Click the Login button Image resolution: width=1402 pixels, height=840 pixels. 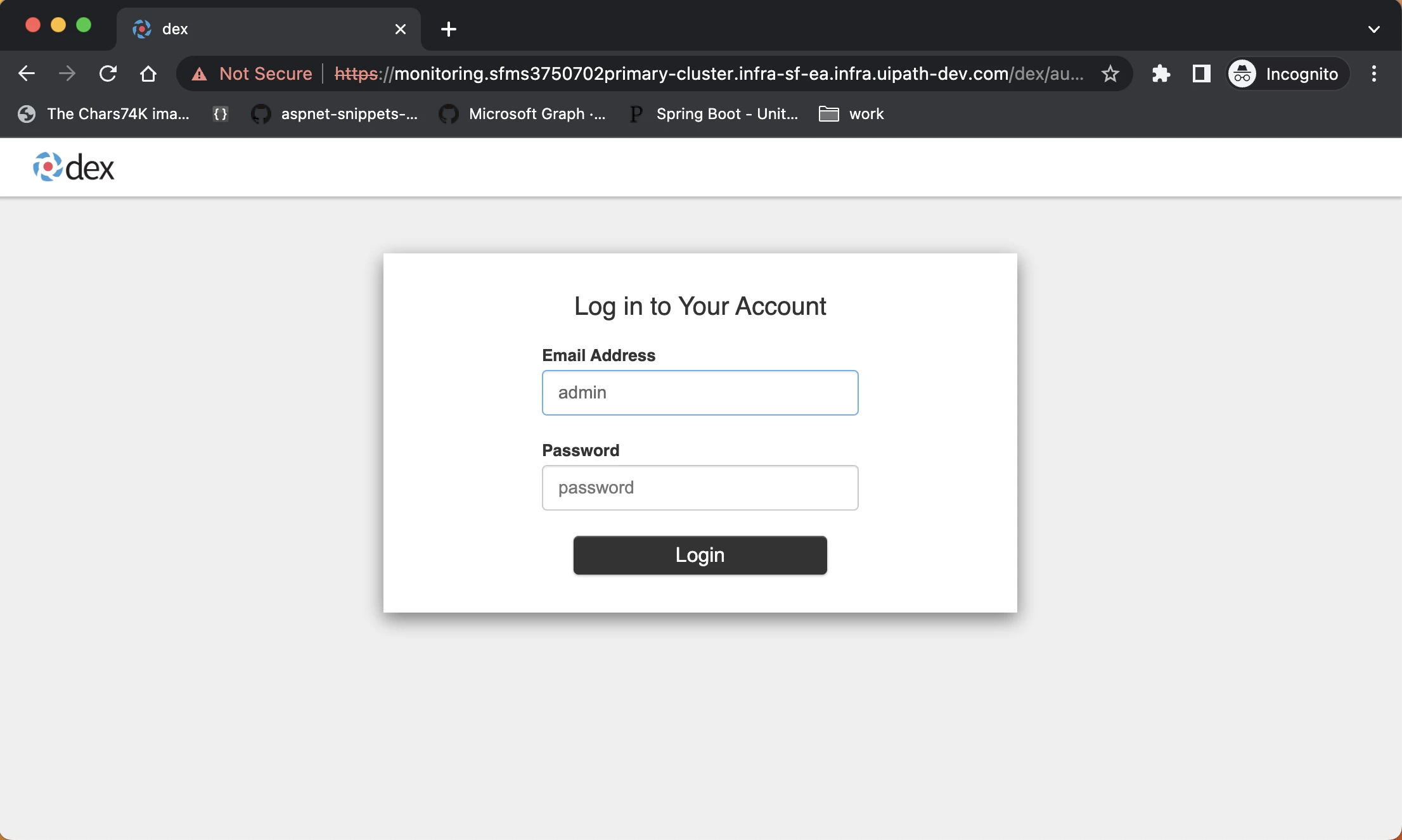[700, 555]
